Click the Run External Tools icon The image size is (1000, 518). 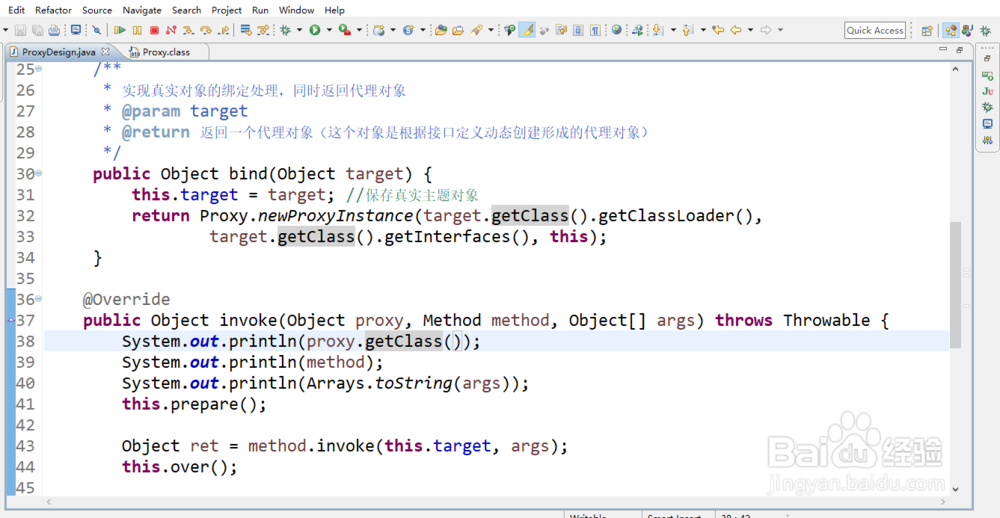click(x=344, y=30)
